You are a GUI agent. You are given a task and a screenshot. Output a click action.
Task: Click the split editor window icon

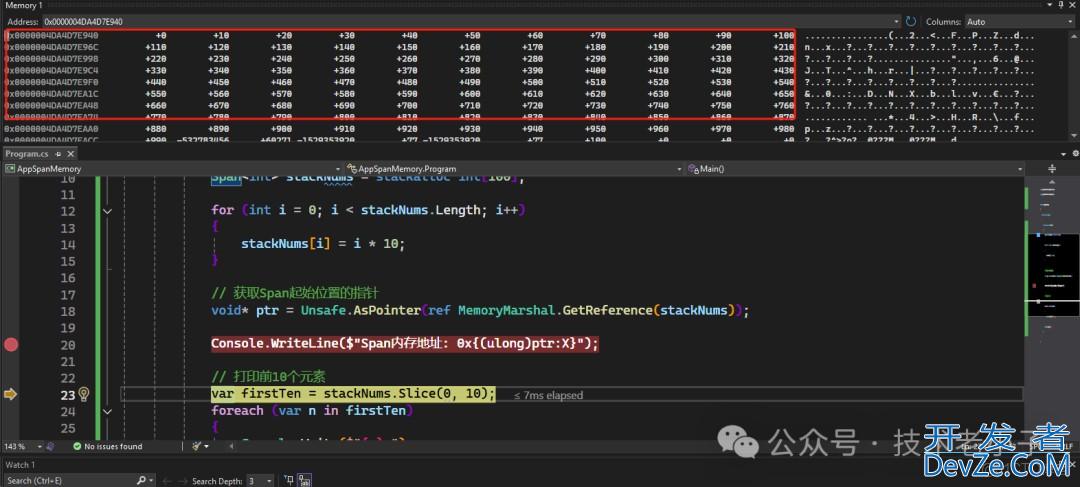point(1052,169)
